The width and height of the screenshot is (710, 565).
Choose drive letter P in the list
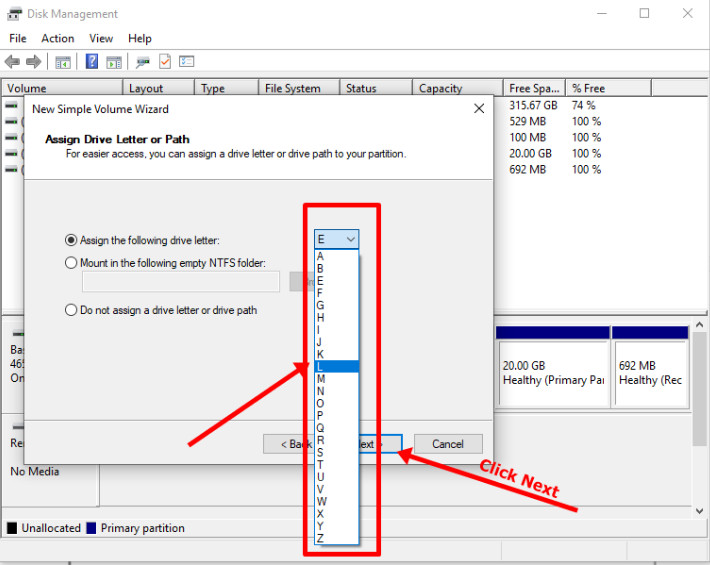tap(336, 415)
